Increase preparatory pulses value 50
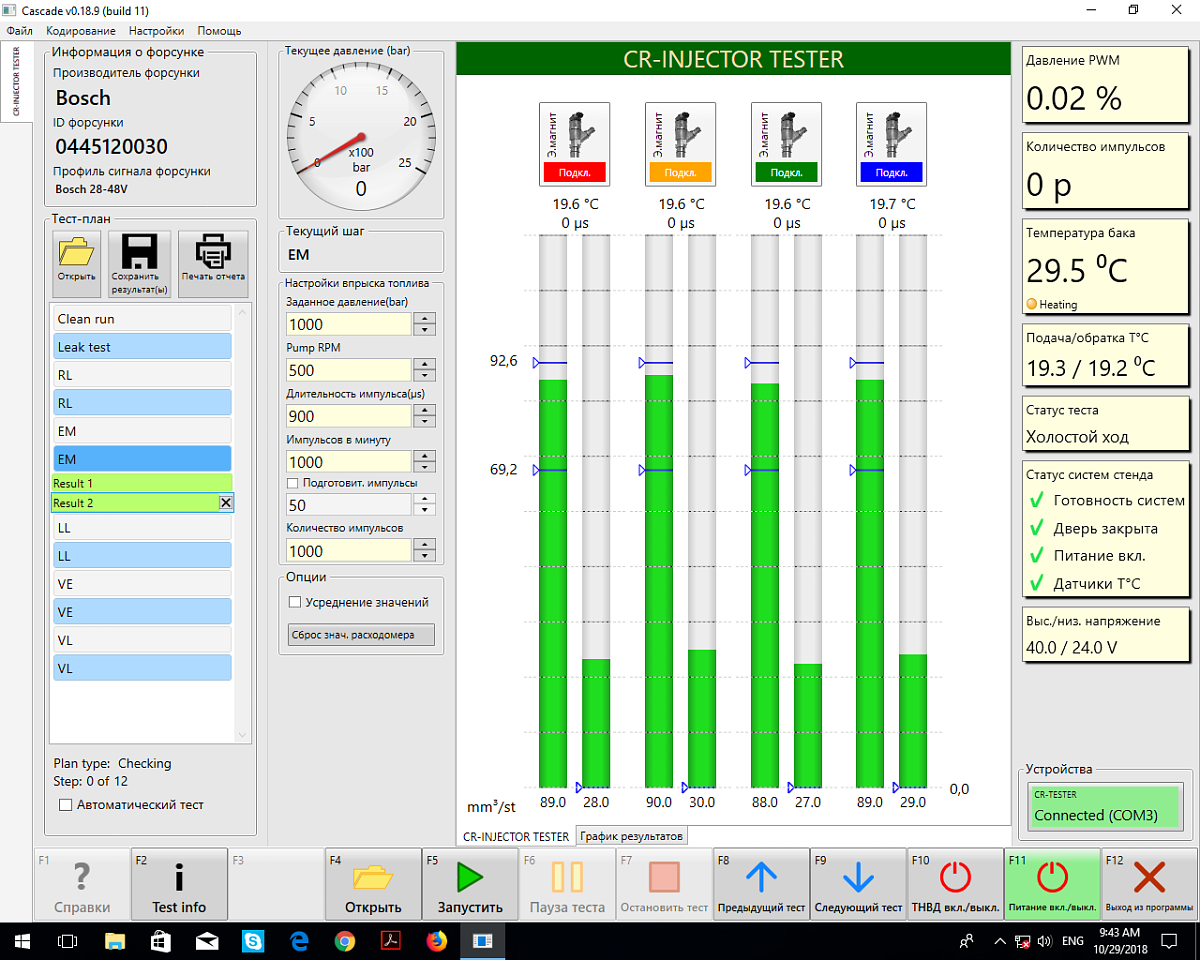Viewport: 1200px width, 960px height. [x=425, y=499]
